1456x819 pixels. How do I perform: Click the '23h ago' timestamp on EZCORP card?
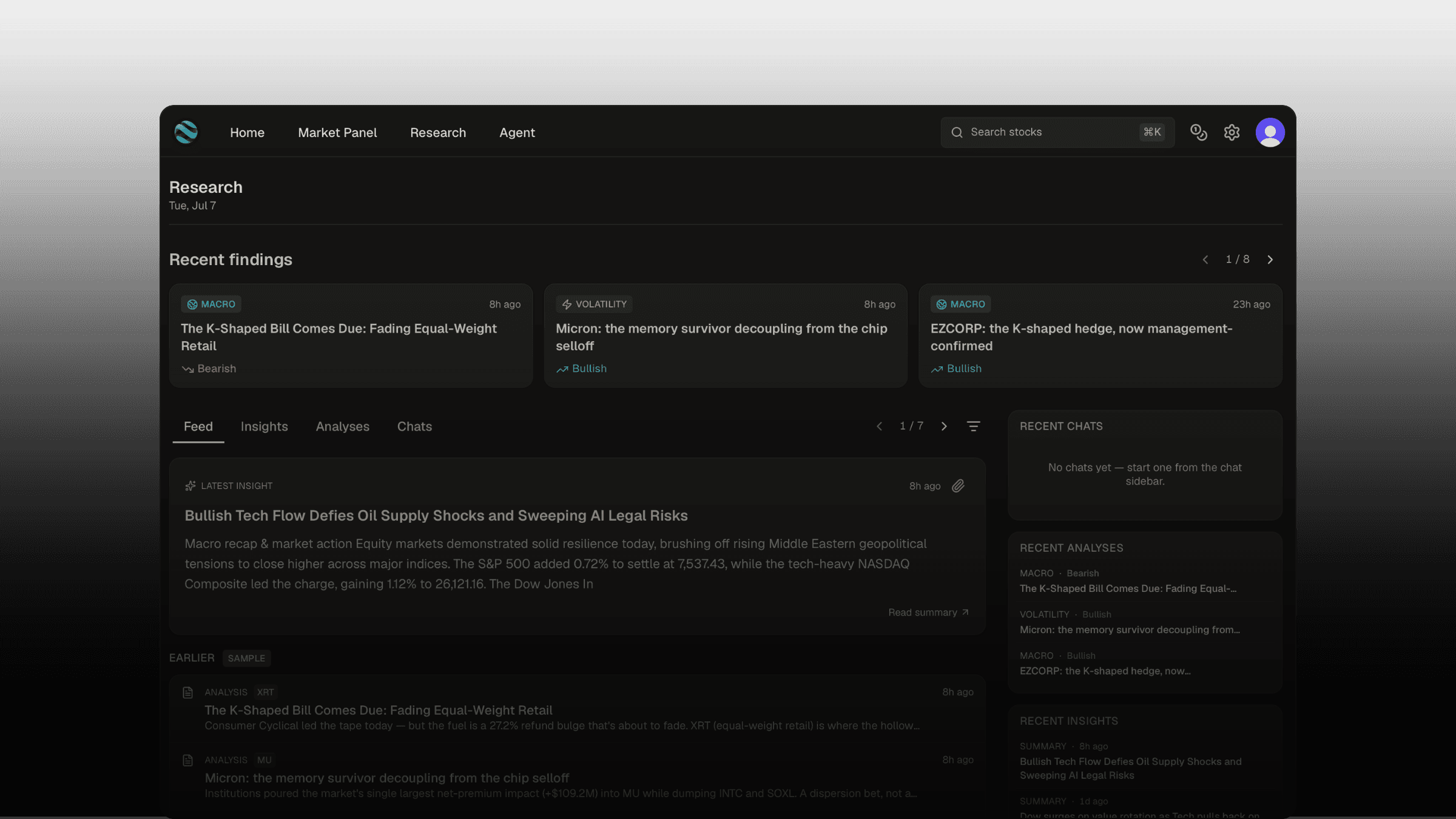1251,305
